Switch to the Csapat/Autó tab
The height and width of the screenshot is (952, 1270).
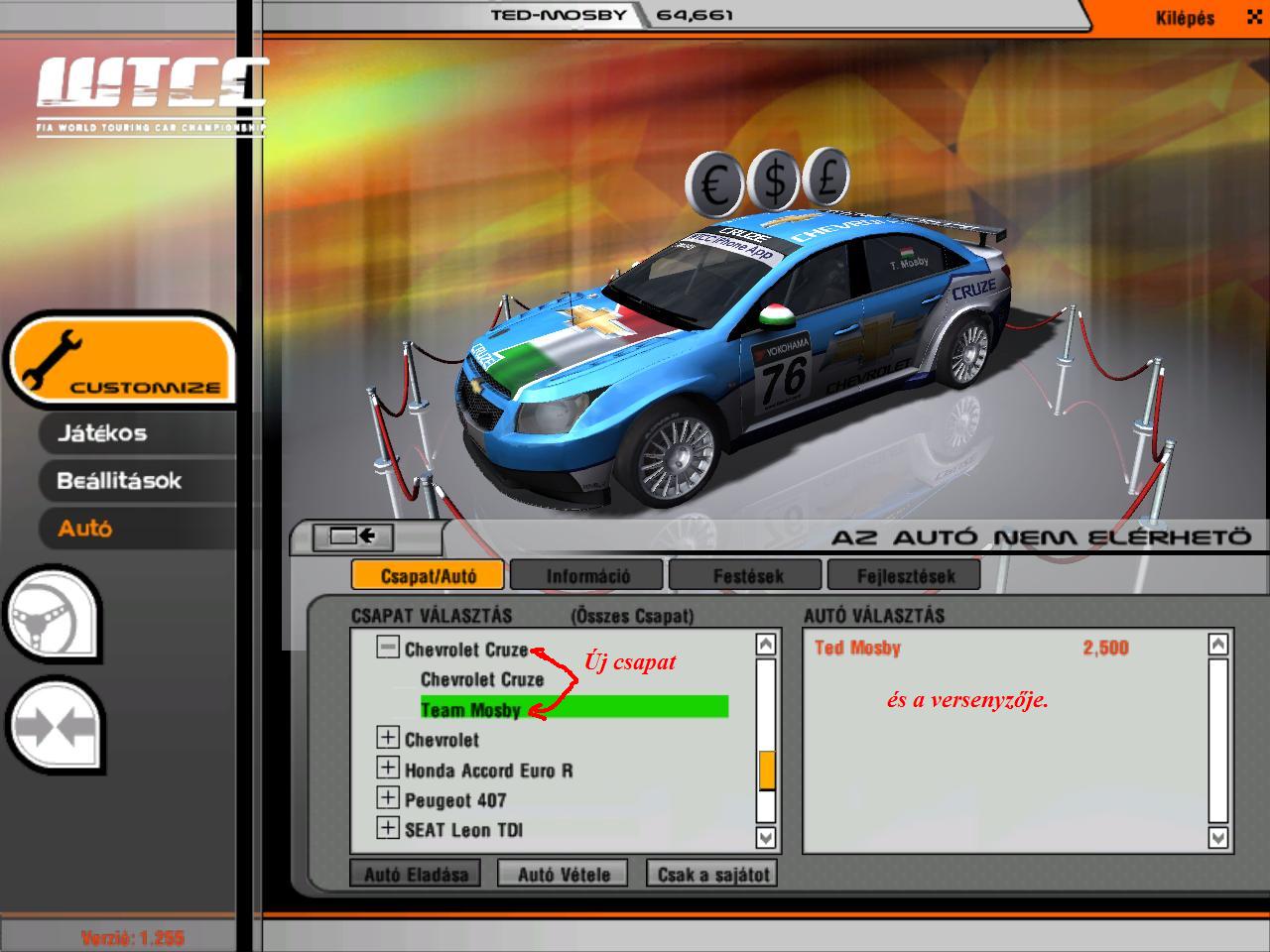(x=428, y=575)
